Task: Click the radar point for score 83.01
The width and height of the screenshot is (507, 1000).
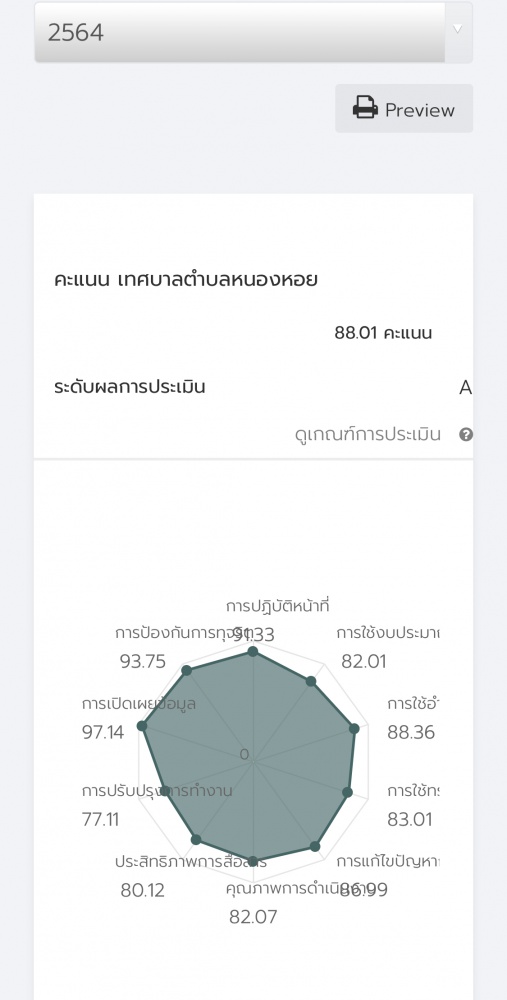Action: tap(348, 792)
